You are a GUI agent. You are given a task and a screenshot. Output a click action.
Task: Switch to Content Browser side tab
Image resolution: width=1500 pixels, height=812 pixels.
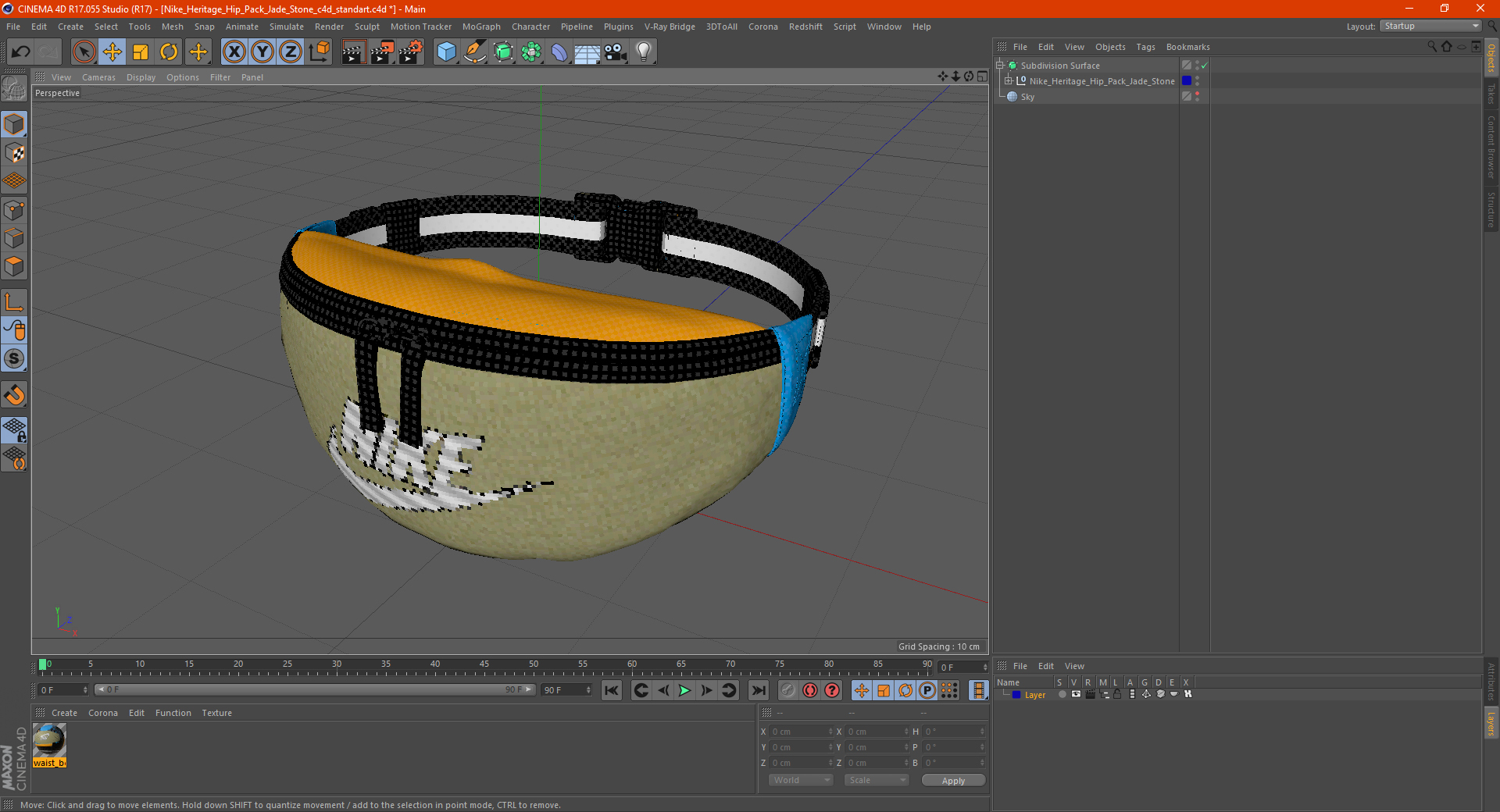tap(1491, 147)
